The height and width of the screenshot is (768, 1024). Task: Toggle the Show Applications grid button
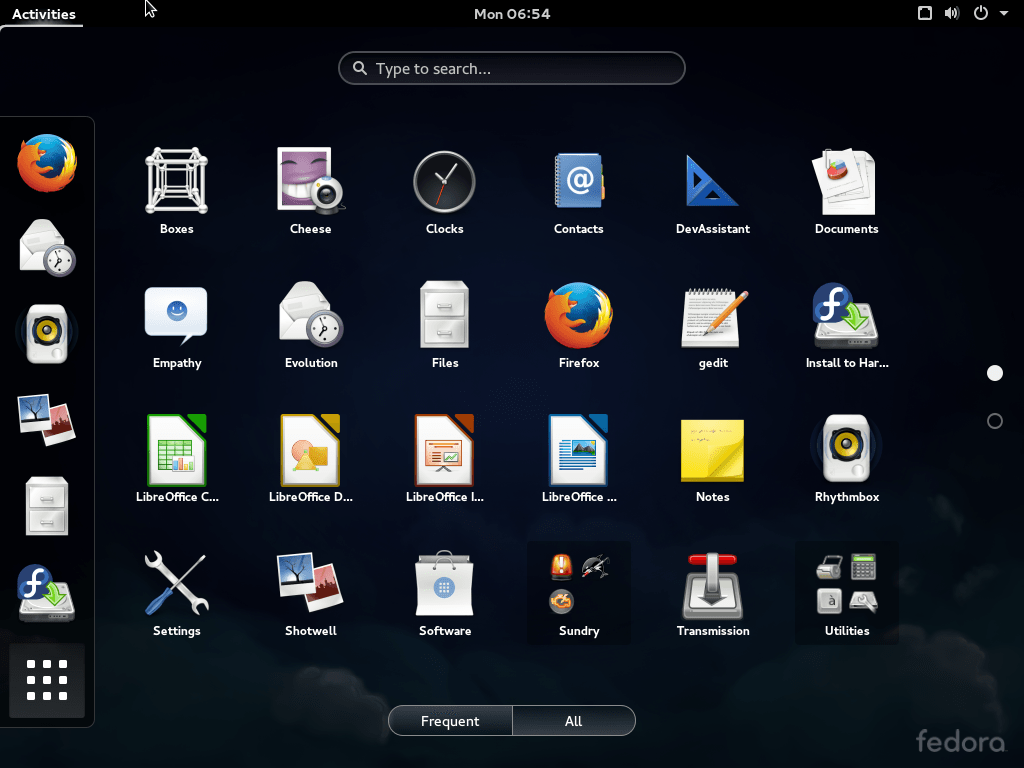pyautogui.click(x=47, y=680)
